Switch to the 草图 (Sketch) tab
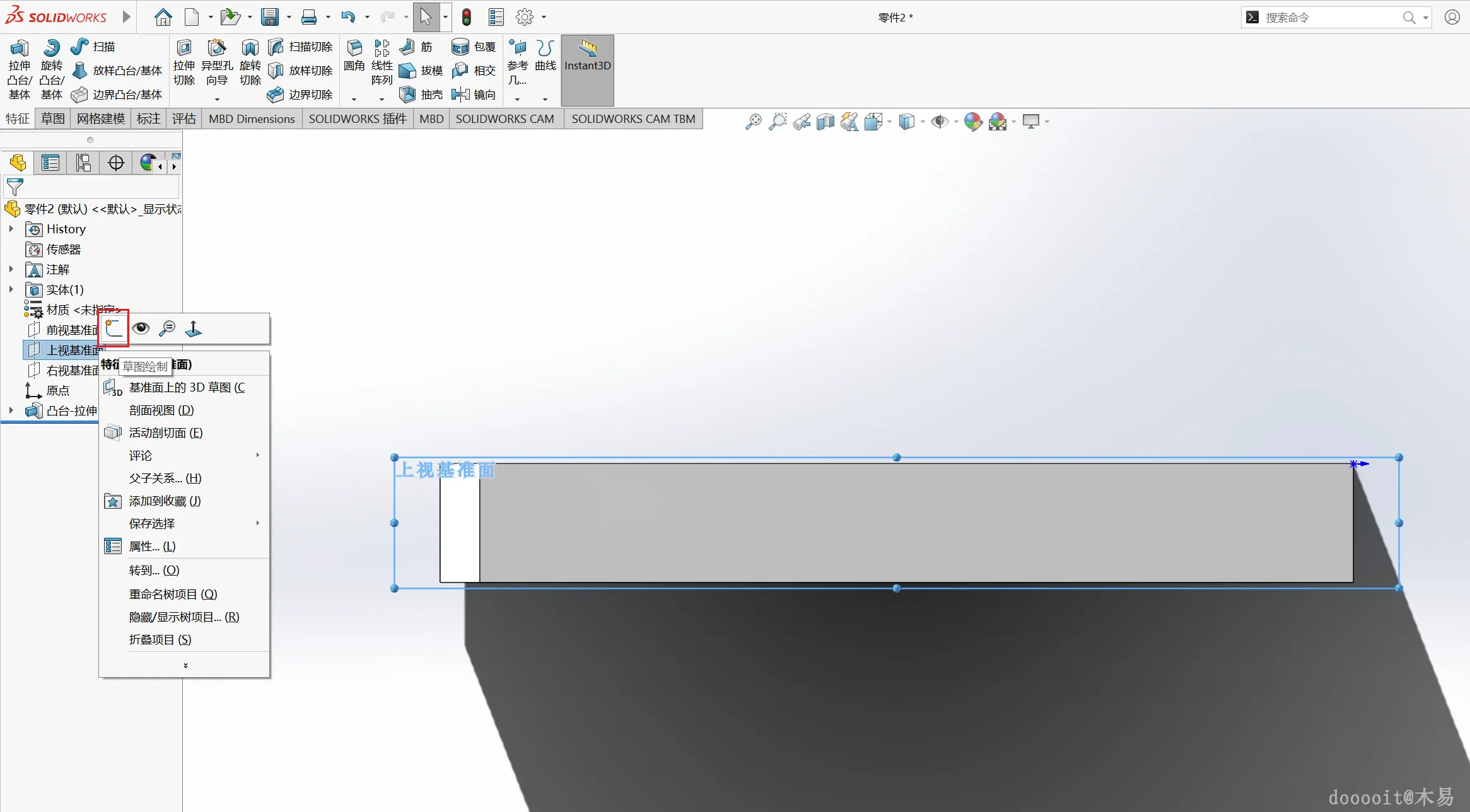The height and width of the screenshot is (812, 1470). pos(52,119)
